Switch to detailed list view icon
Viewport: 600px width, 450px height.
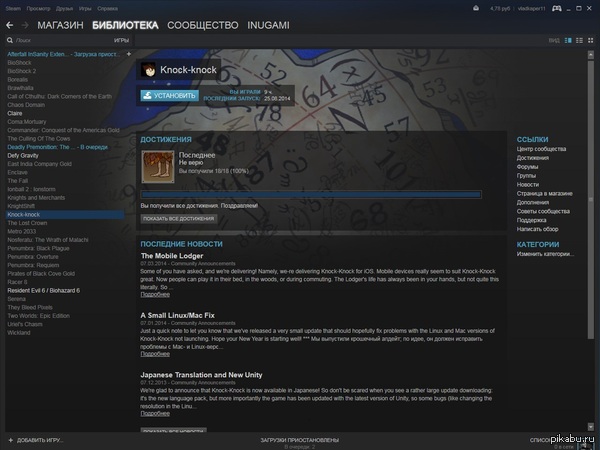567,41
